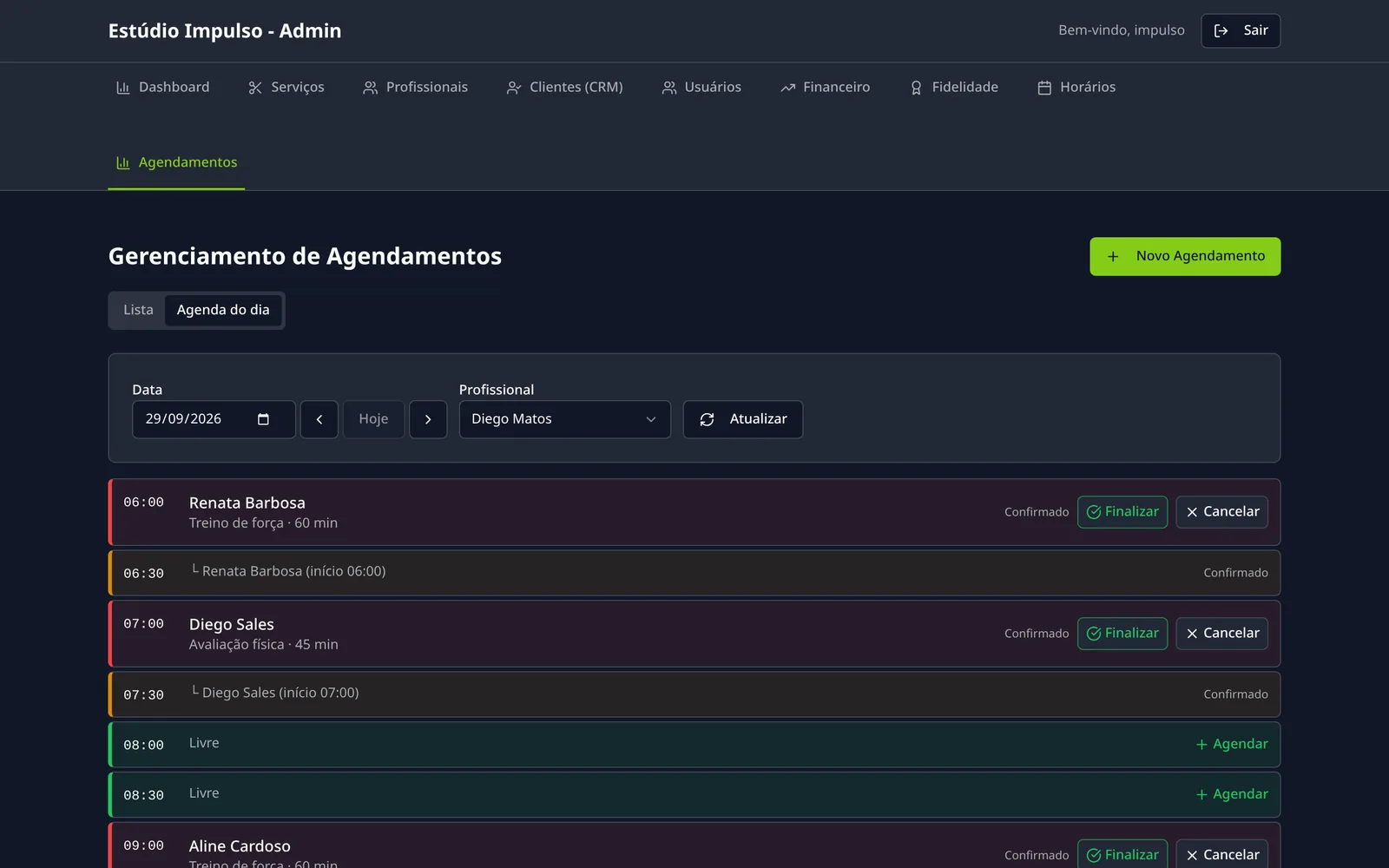Finalize Aline Cardoso's 09:00 appointment
Viewport: 1389px width, 868px height.
tap(1122, 854)
